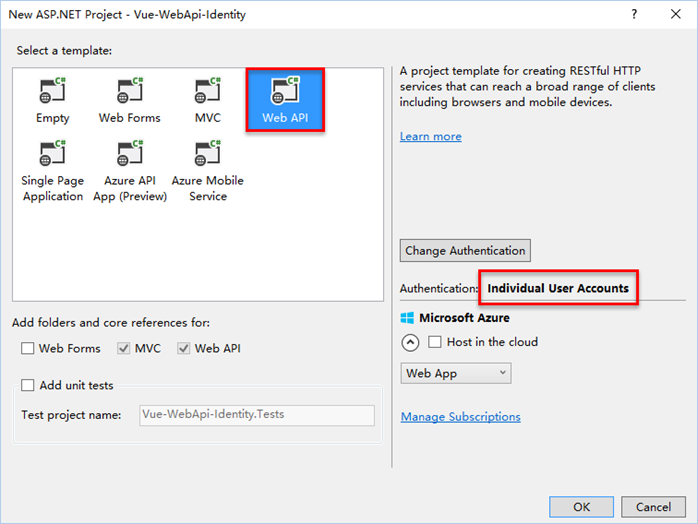Choose the Web Forms template icon
The image size is (698, 524).
[130, 90]
